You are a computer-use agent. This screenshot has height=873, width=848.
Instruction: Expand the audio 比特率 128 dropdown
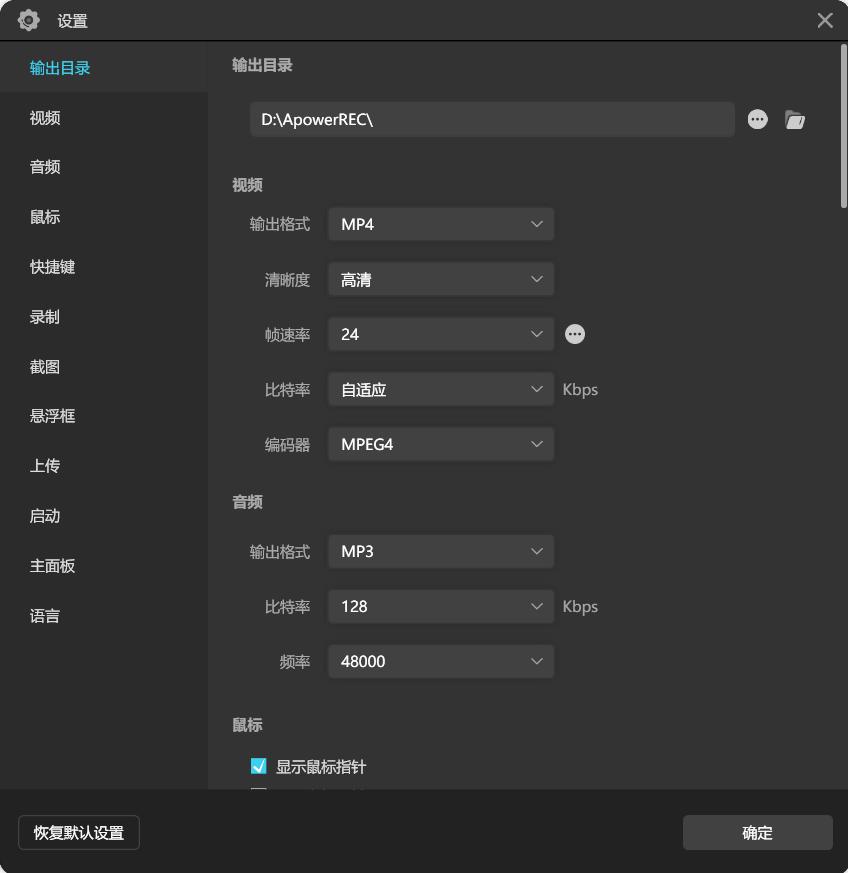coord(441,606)
